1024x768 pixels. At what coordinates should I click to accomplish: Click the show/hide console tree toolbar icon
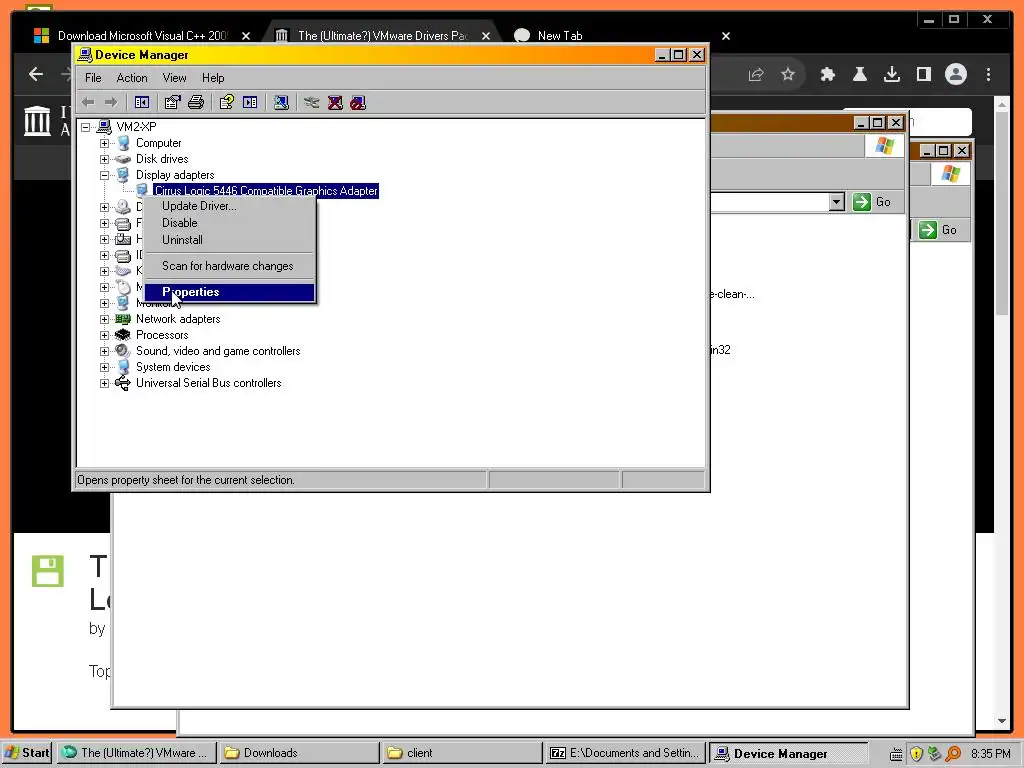142,103
